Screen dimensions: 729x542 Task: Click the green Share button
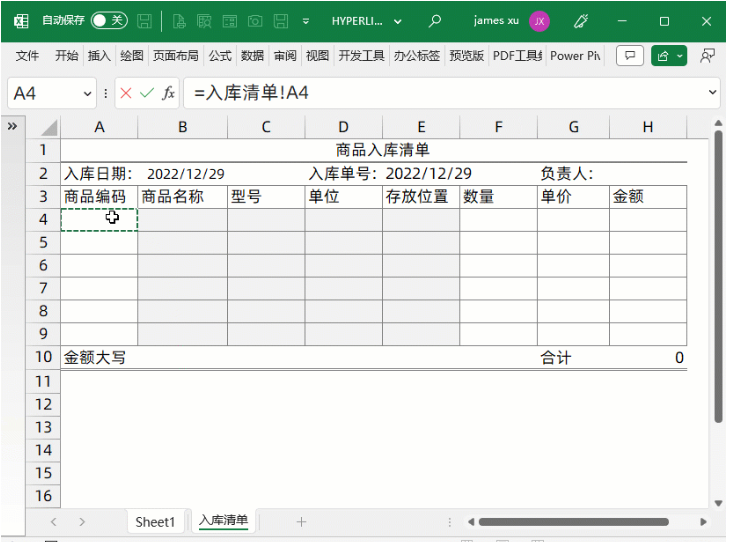click(669, 56)
